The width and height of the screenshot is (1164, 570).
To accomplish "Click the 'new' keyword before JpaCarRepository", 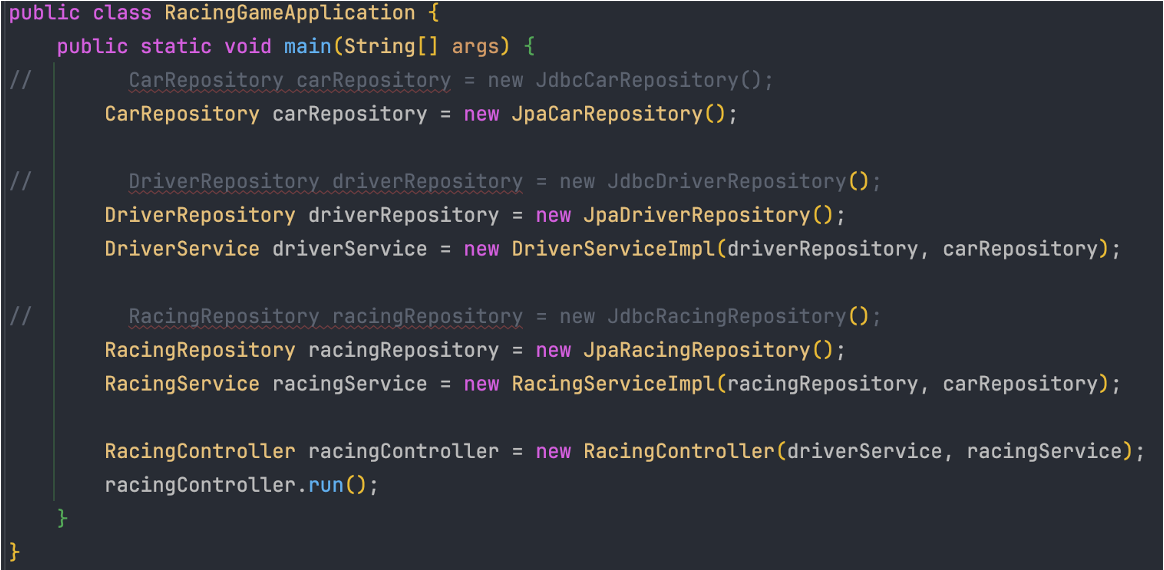I will point(482,114).
